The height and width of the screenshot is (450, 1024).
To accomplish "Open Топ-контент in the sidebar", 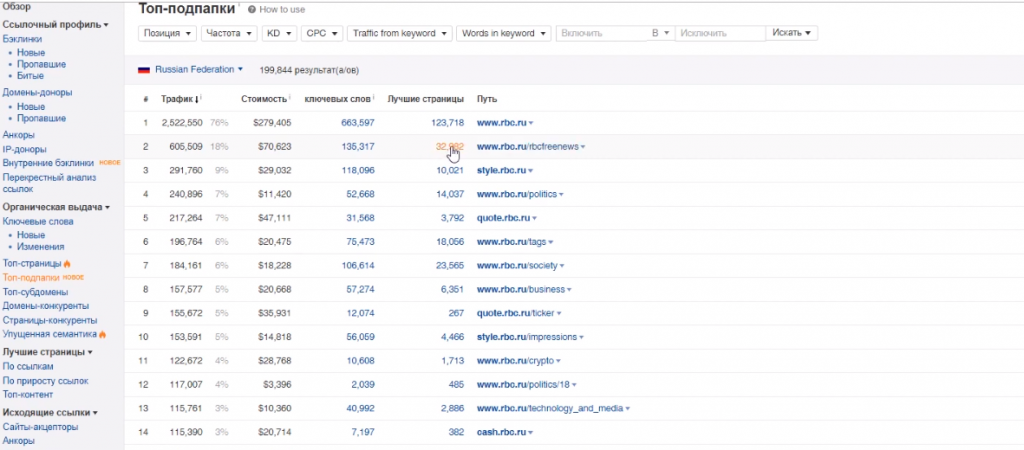I will click(28, 394).
